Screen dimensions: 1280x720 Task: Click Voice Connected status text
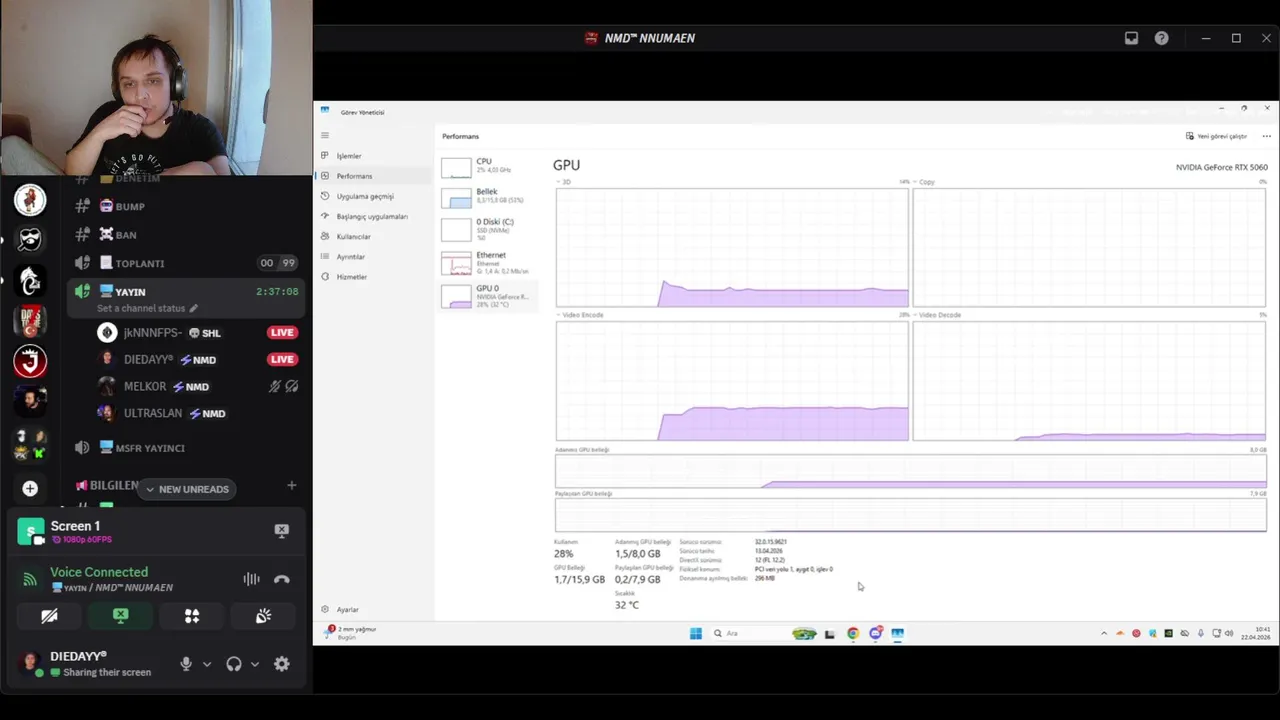coord(99,572)
